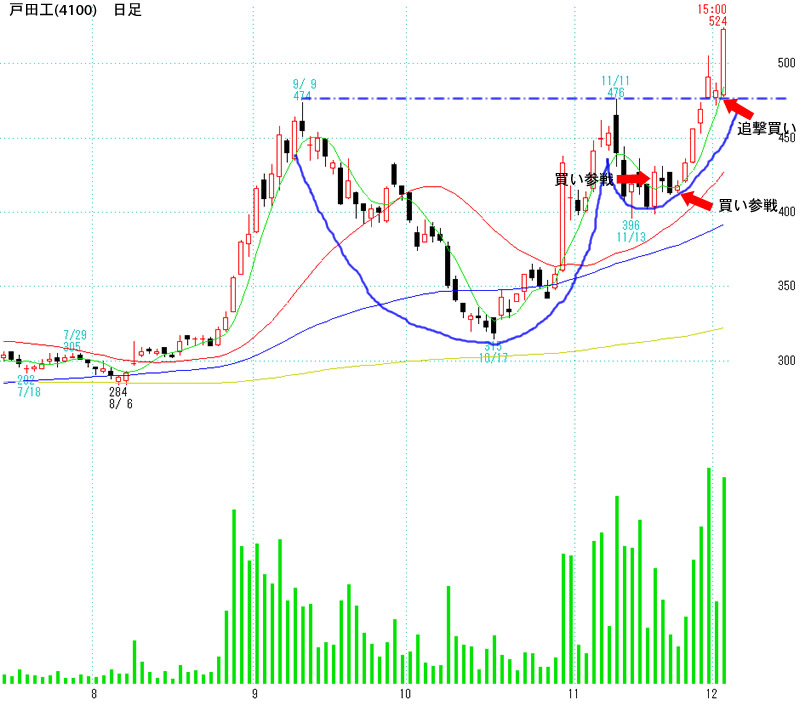
Task: Select the 8/ 6 date label
Action: click(120, 404)
